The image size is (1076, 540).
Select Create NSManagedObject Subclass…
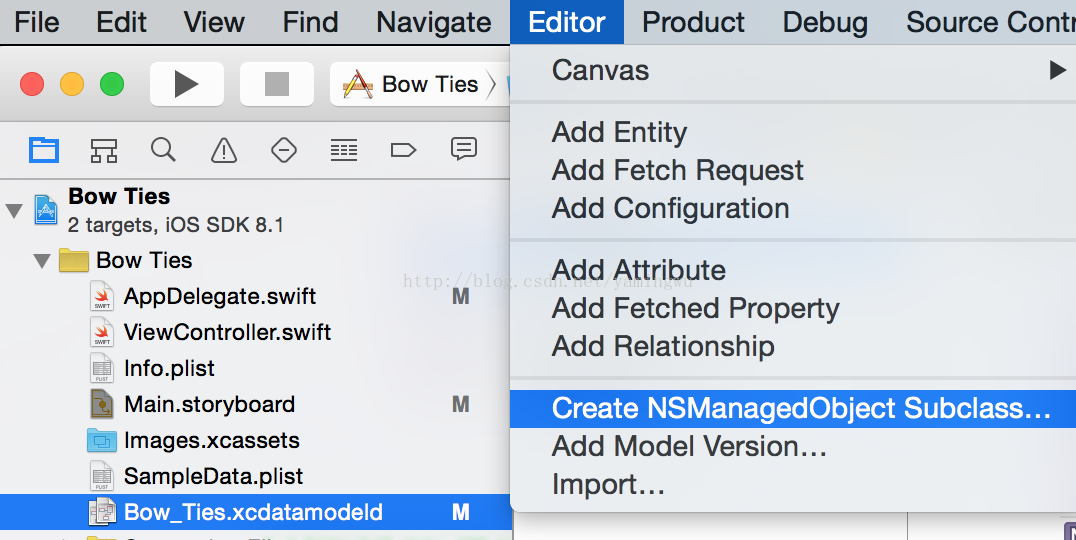[793, 408]
